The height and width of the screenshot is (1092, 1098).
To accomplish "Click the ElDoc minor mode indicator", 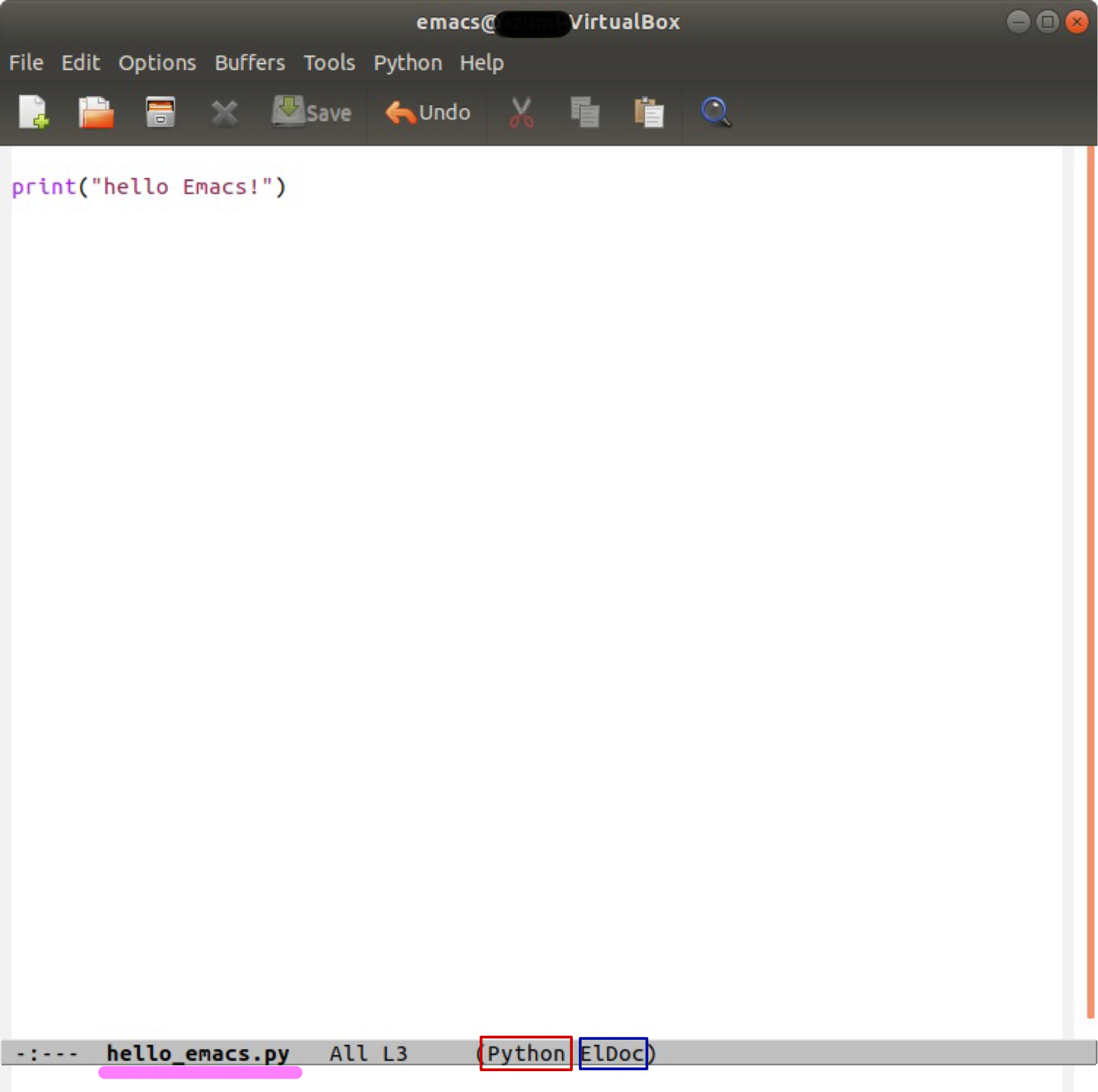I will [612, 1053].
